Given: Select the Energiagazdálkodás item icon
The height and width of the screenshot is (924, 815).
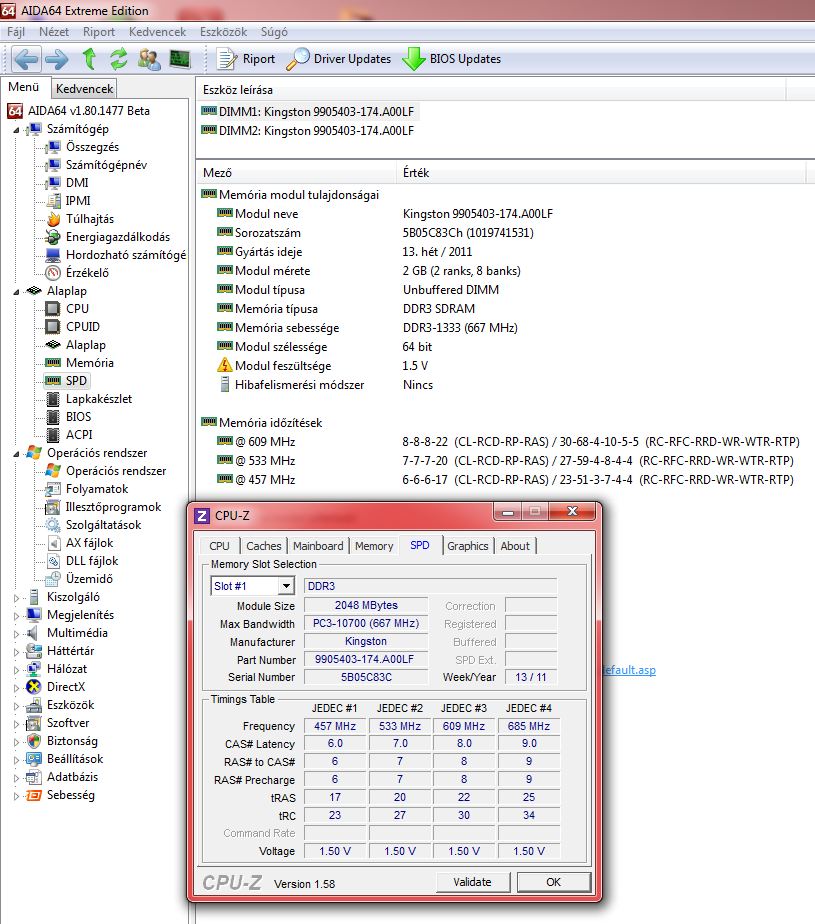Looking at the screenshot, I should pos(53,237).
